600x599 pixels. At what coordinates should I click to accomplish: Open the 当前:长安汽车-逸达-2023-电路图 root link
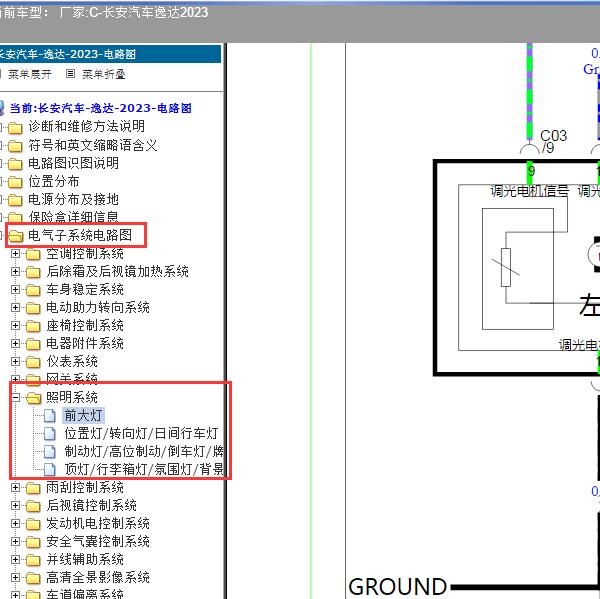100,108
